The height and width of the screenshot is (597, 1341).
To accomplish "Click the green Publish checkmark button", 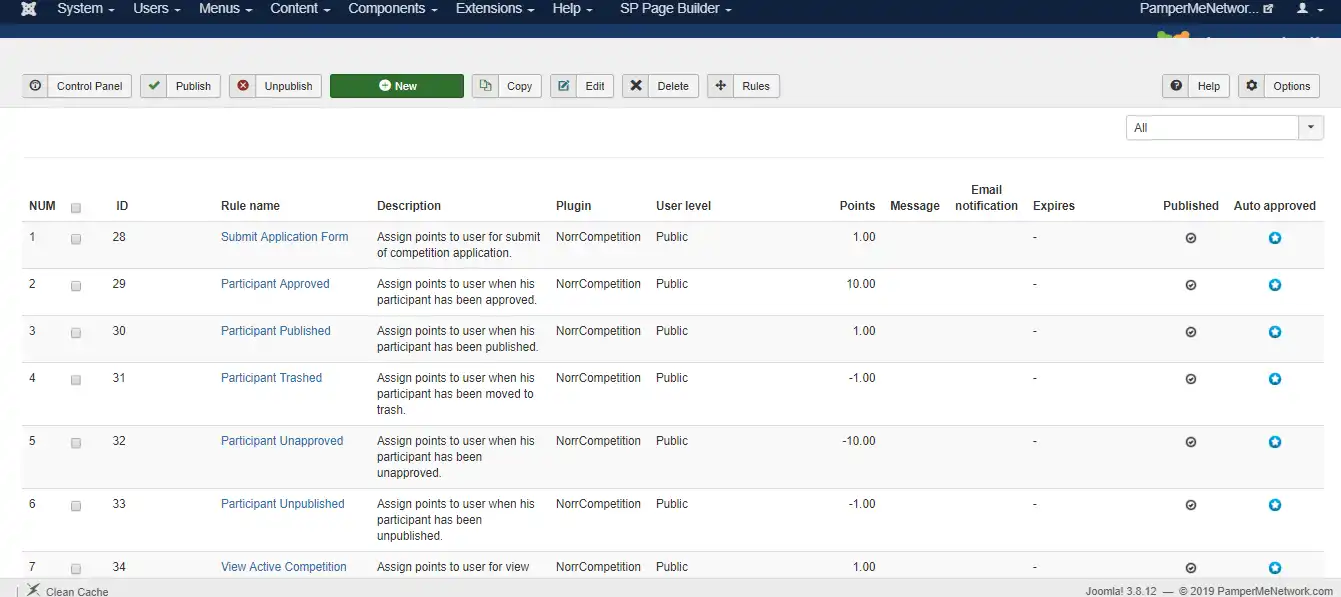I will [x=180, y=86].
